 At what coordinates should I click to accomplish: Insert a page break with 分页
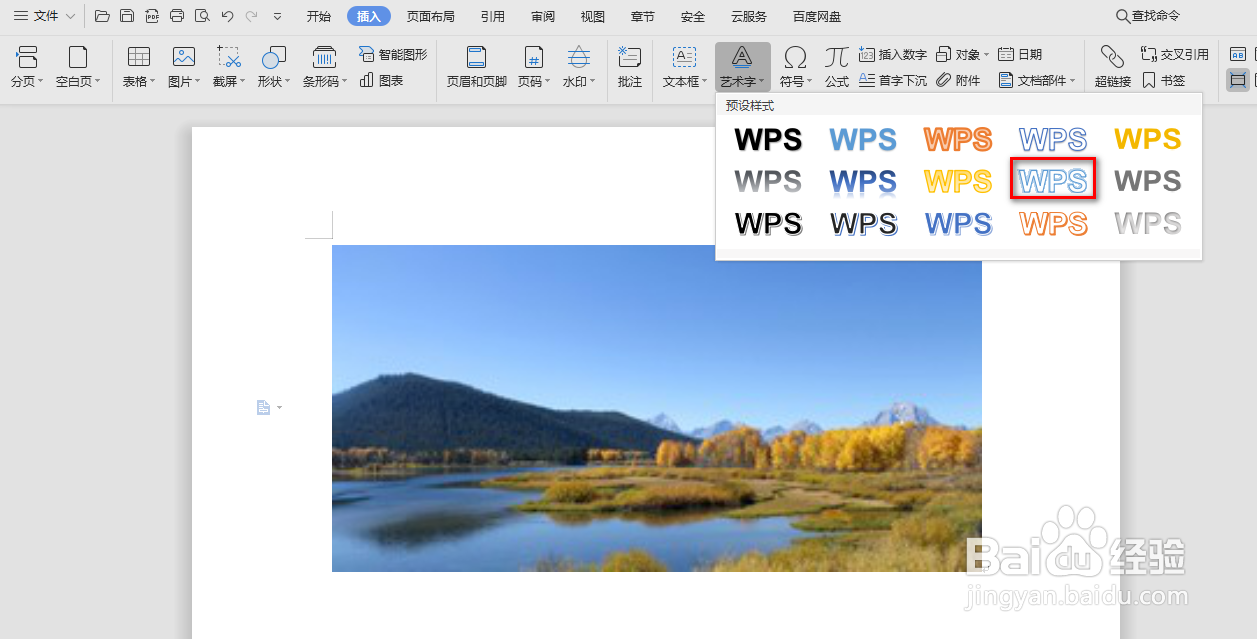click(x=27, y=67)
